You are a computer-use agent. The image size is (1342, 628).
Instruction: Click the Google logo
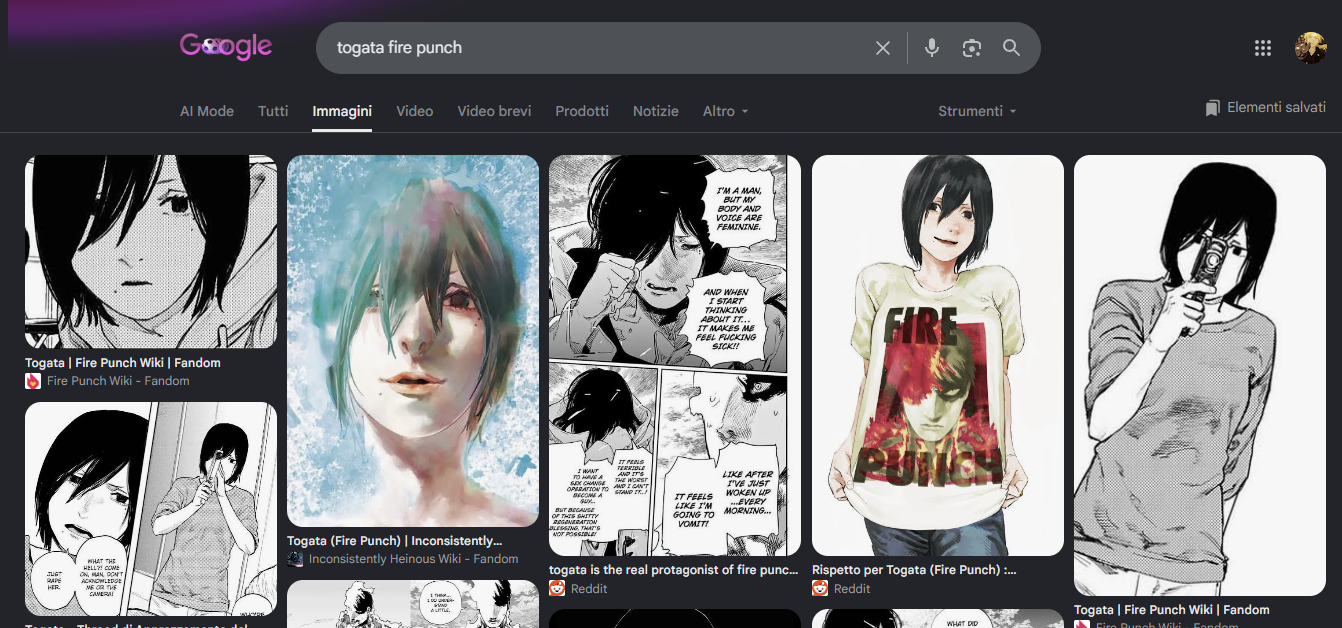[x=226, y=46]
